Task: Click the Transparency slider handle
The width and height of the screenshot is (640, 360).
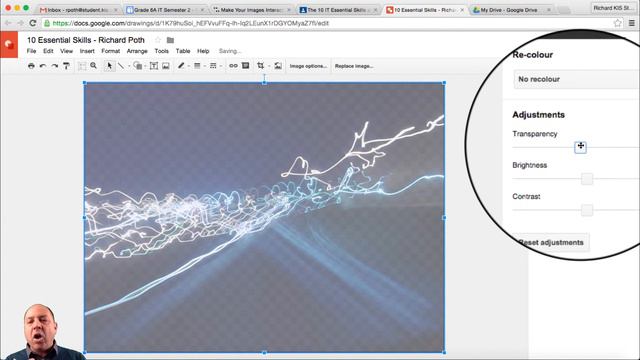Action: (x=580, y=147)
